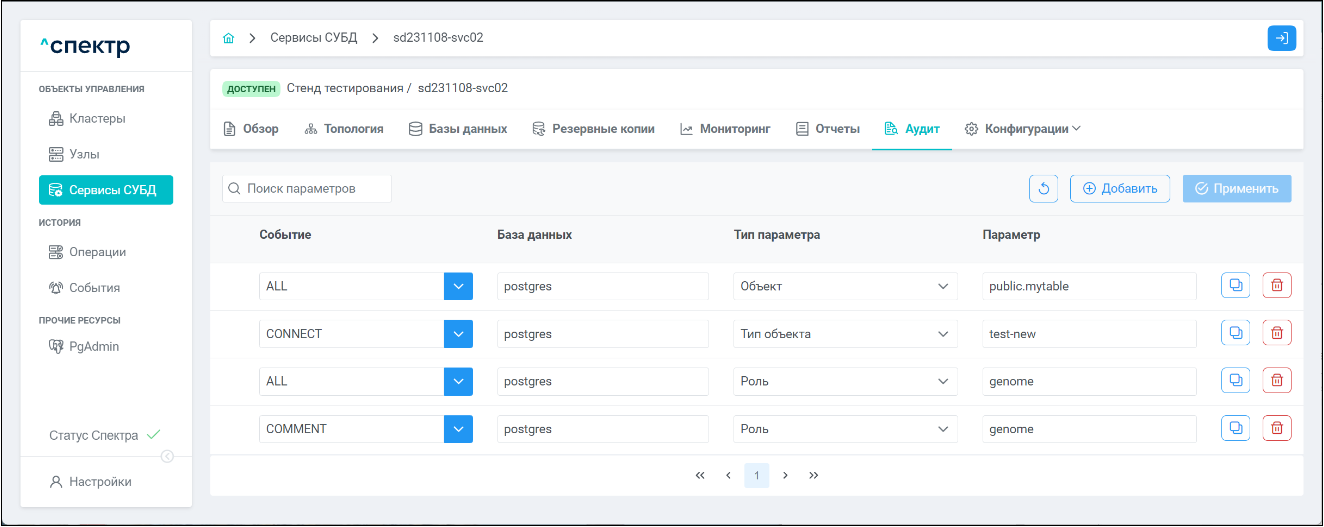Click the logout icon in top right

coord(1281,38)
